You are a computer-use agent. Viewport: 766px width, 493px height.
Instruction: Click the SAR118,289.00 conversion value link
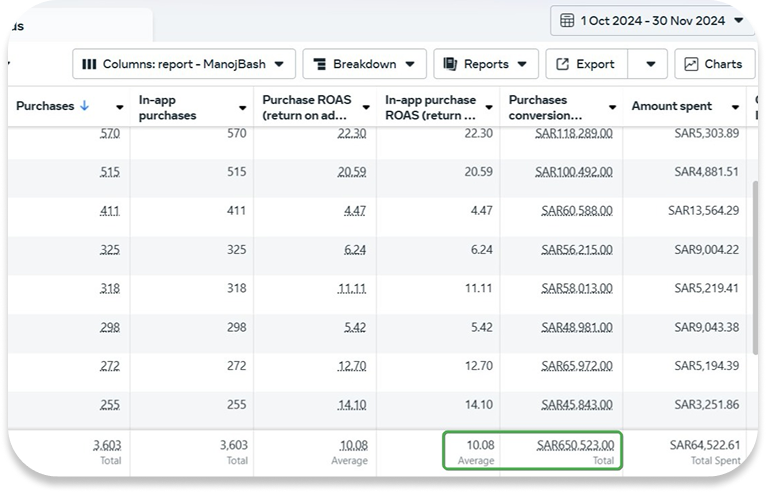(x=576, y=134)
